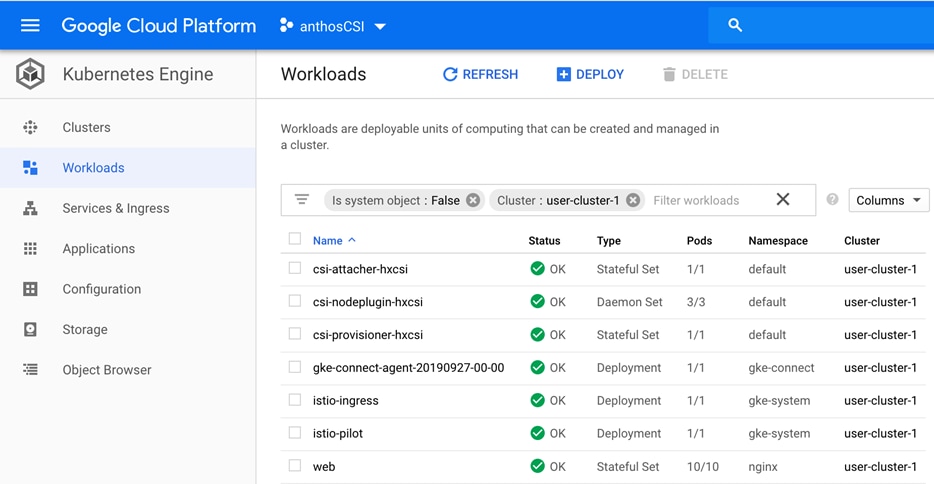This screenshot has width=934, height=484.
Task: Click the OK status icon for web
Action: pyautogui.click(x=537, y=466)
